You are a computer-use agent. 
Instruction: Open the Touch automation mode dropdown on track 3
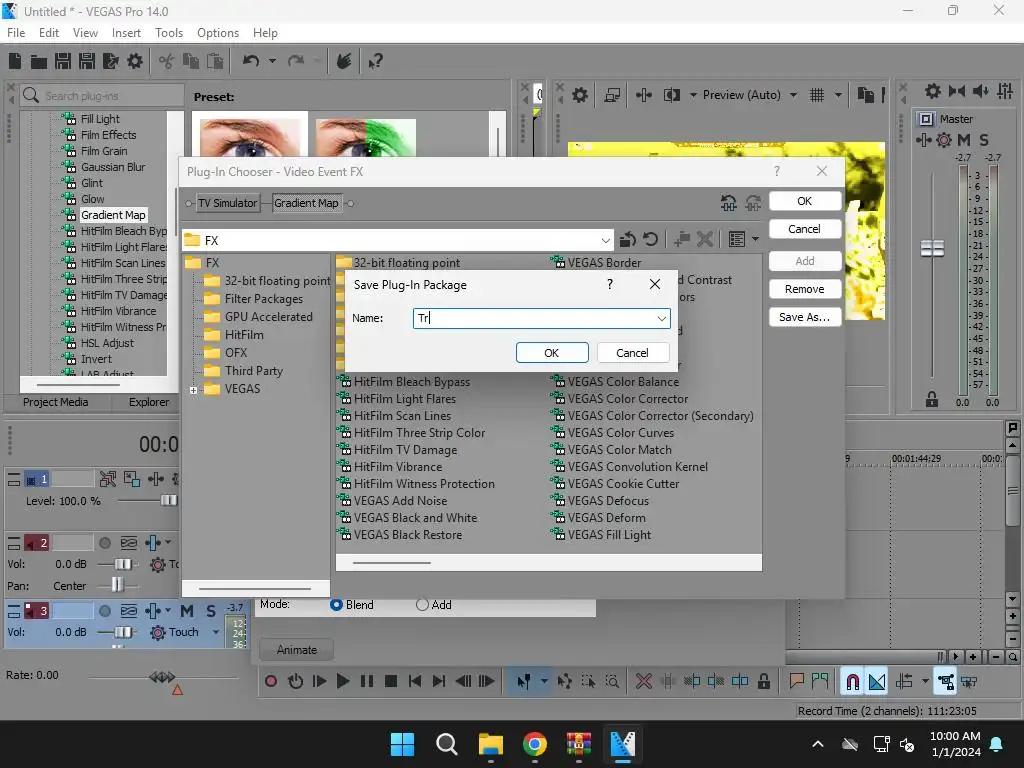click(216, 632)
